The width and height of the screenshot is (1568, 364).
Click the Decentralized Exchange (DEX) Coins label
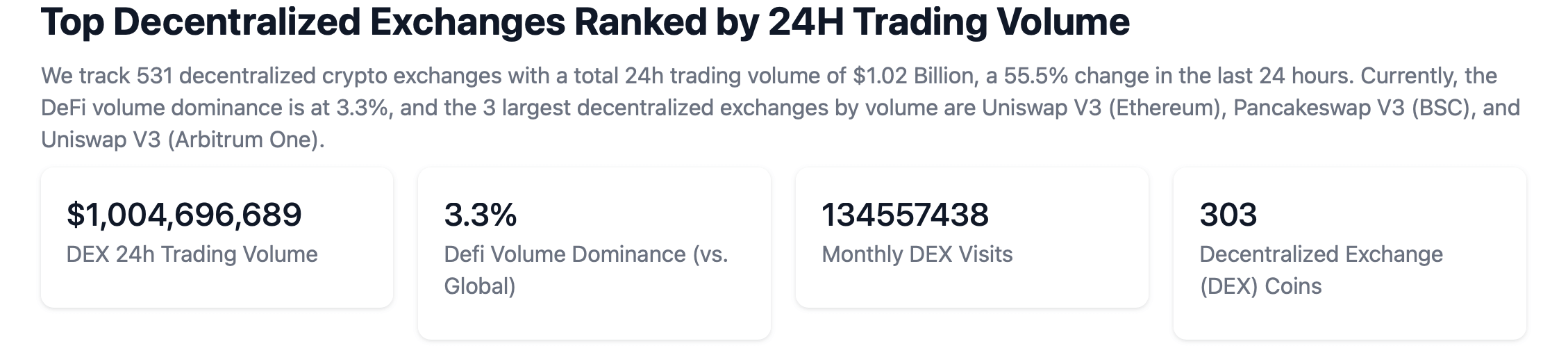coord(1320,270)
